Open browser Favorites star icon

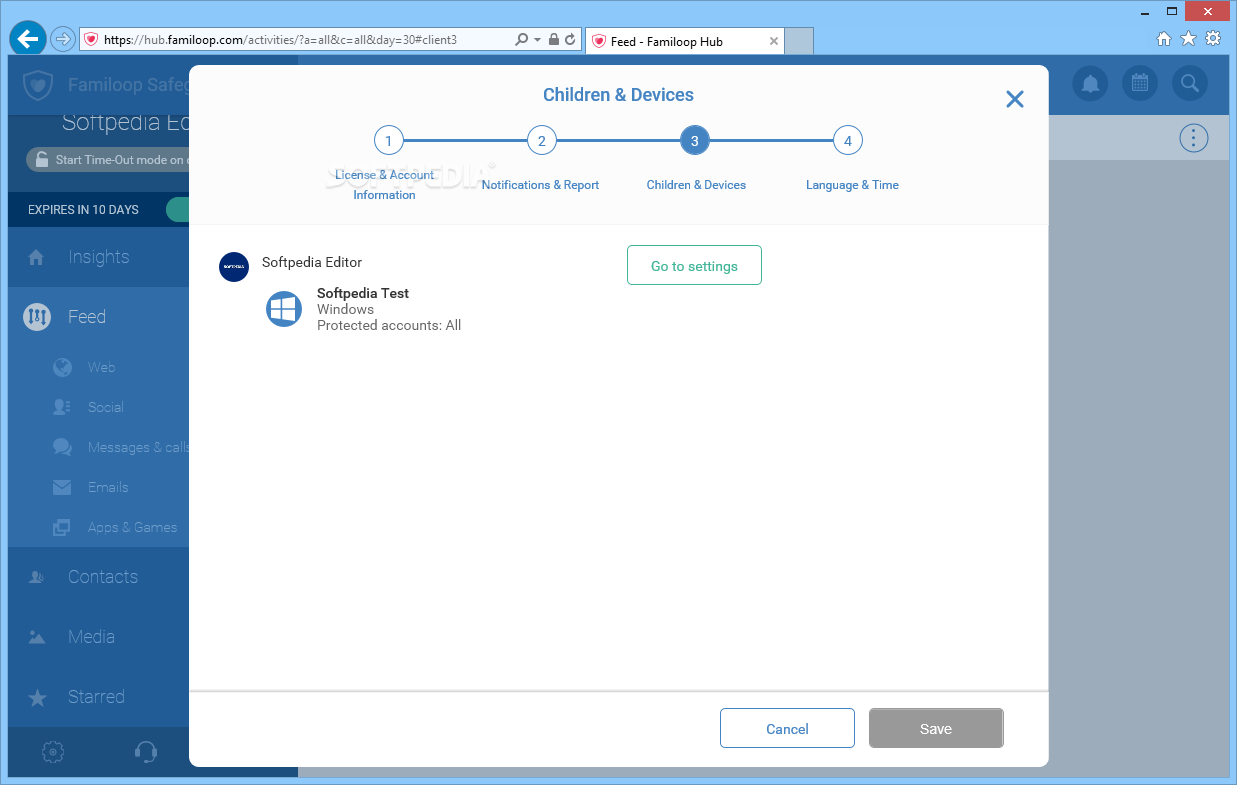click(1188, 39)
